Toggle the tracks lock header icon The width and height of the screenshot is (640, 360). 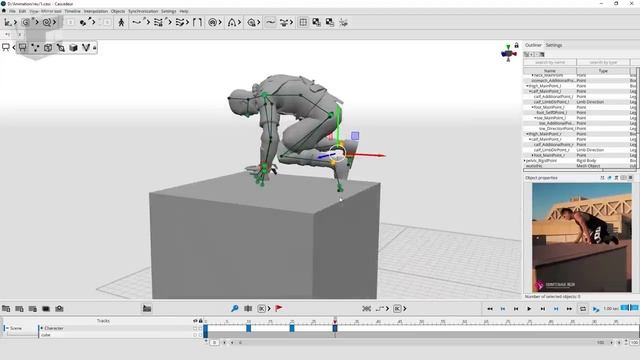(200, 321)
